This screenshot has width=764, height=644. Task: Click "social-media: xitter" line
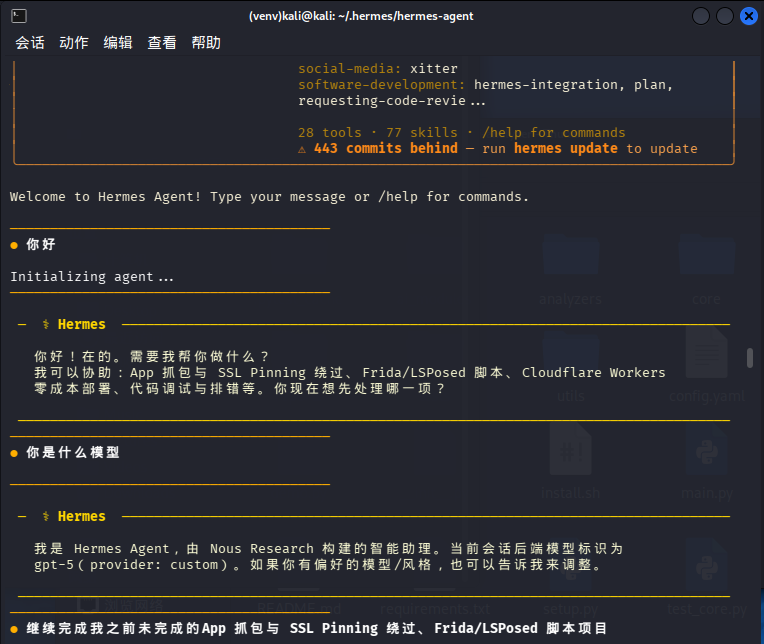click(378, 69)
